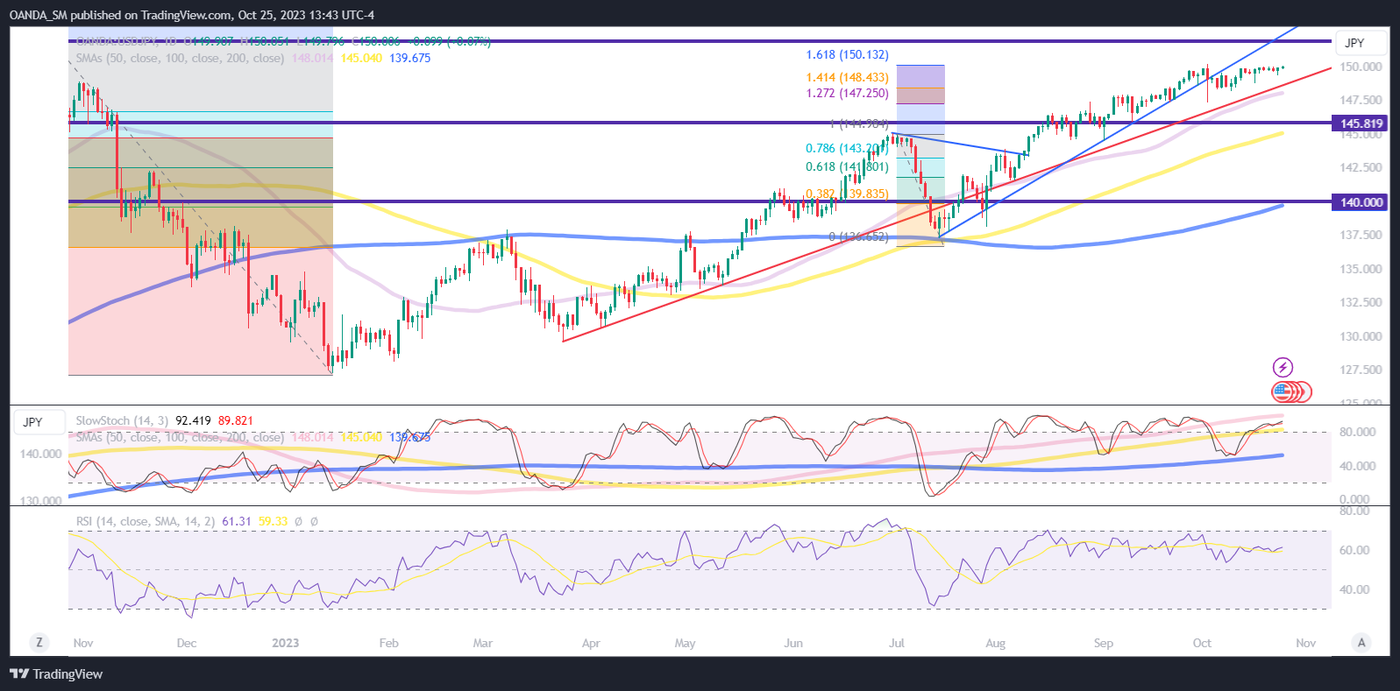Open the JPY currency selector on price axis
Viewport: 1400px width, 691px height.
pos(1355,44)
